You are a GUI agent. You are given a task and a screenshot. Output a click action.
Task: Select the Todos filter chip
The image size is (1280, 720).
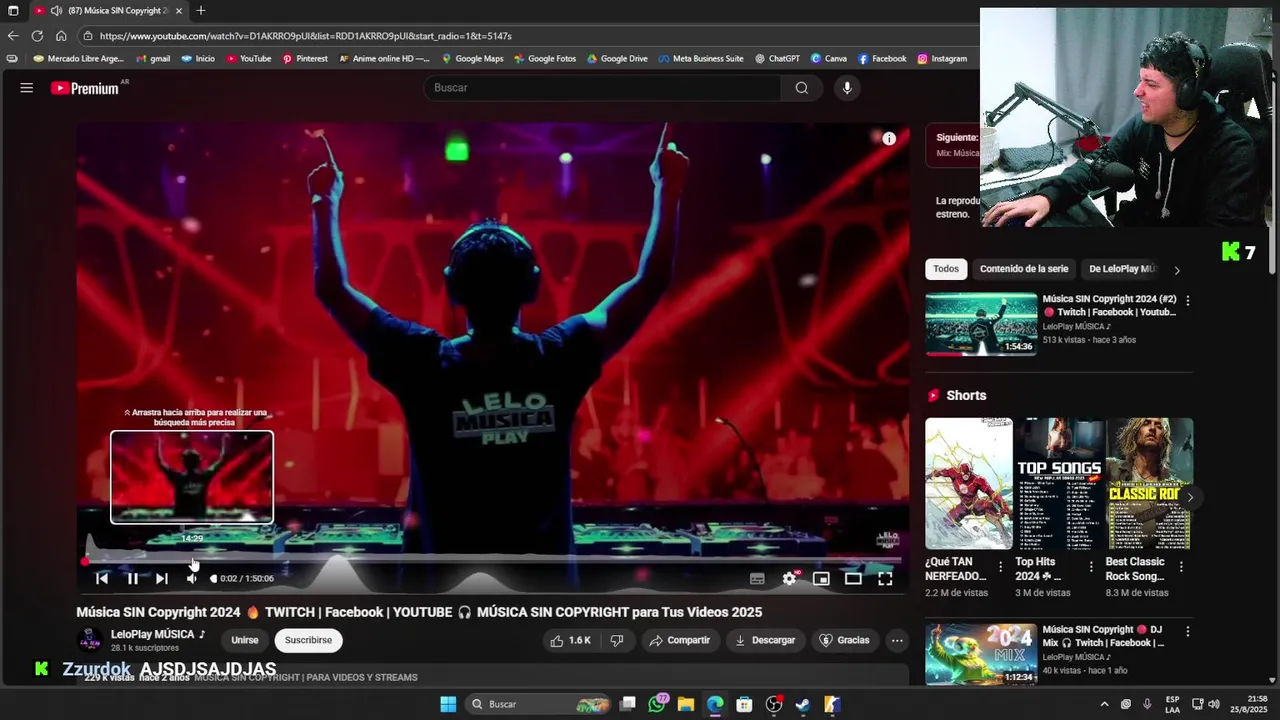point(946,269)
